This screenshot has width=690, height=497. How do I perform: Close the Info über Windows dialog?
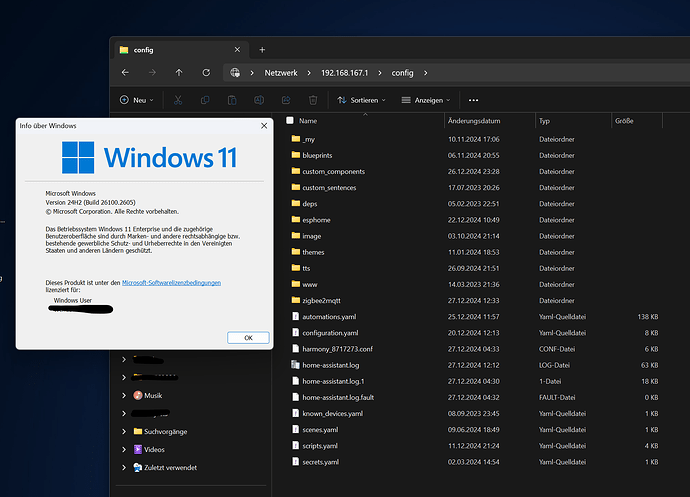264,126
